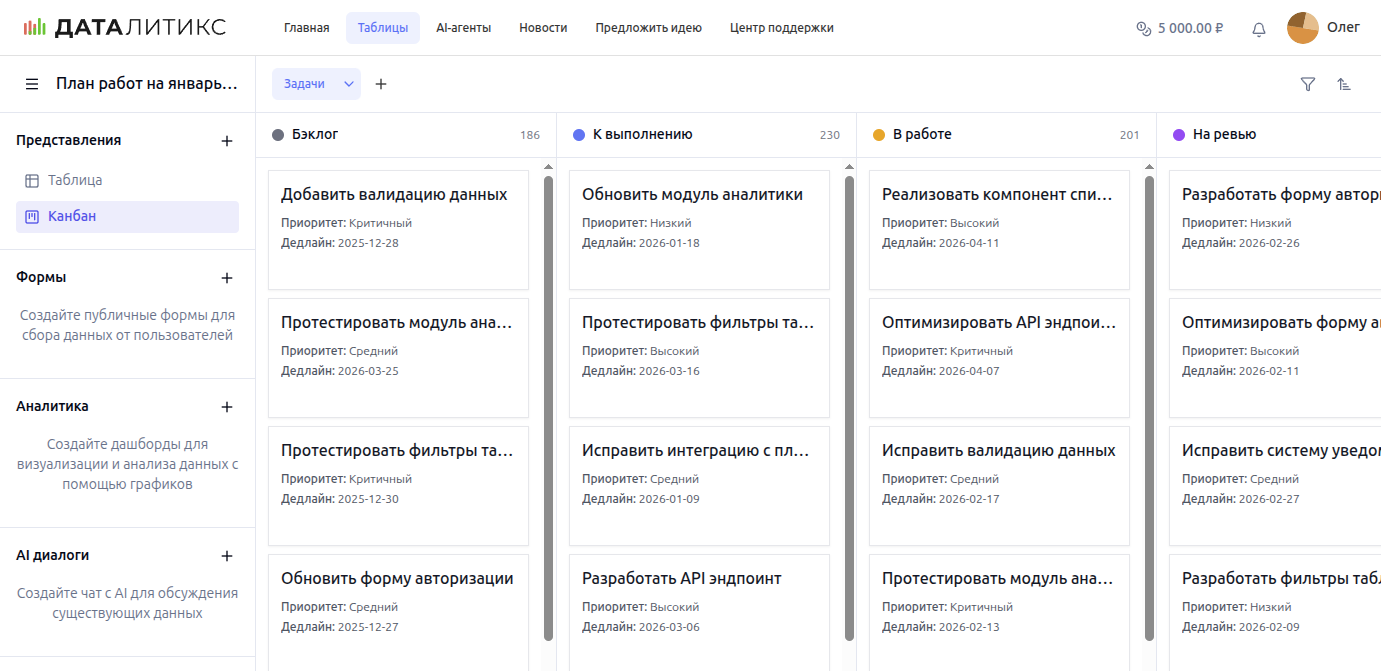Click the 5 000.00 ₽ balance

1180,28
